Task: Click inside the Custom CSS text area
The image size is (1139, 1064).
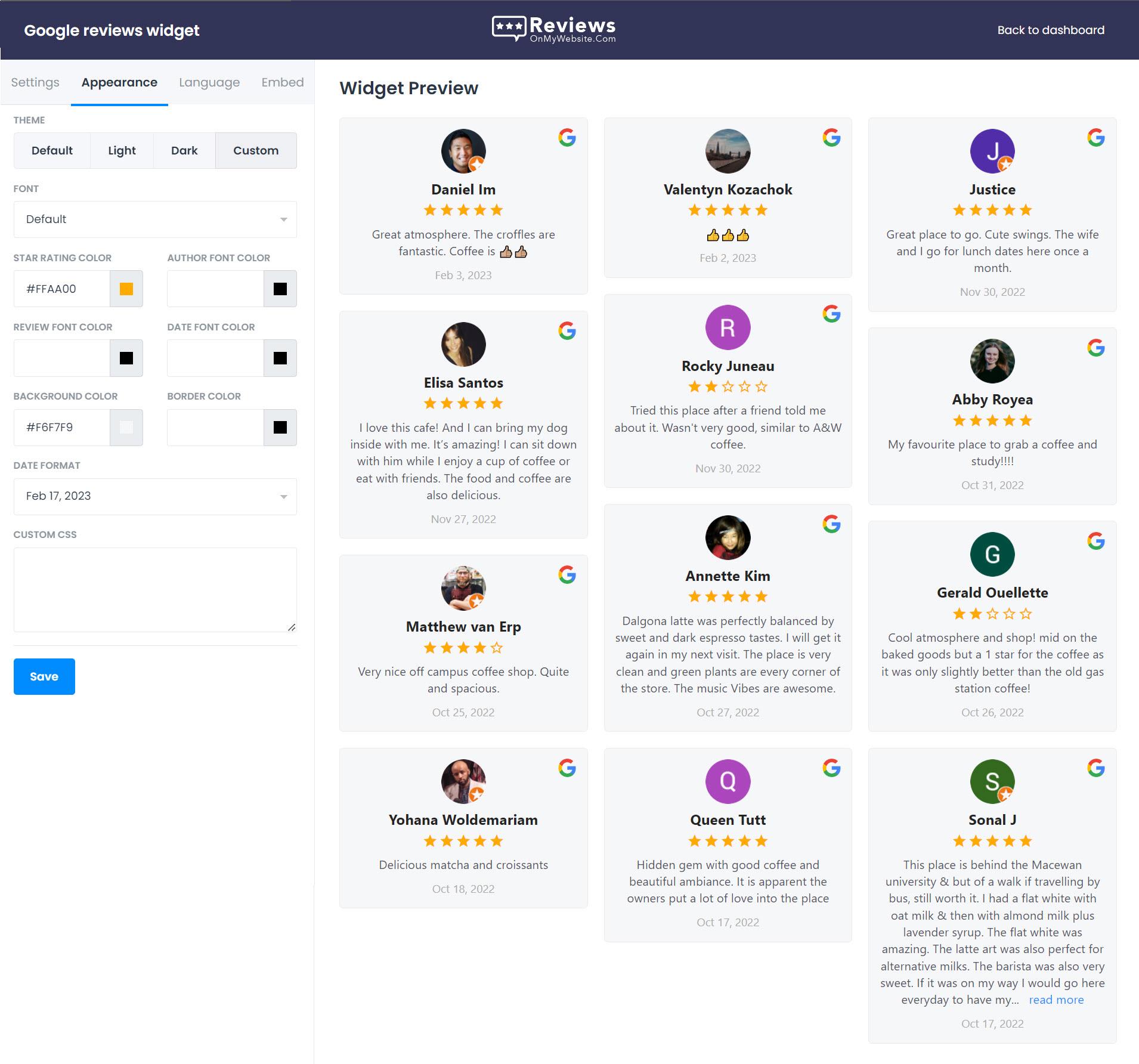Action: click(x=155, y=590)
